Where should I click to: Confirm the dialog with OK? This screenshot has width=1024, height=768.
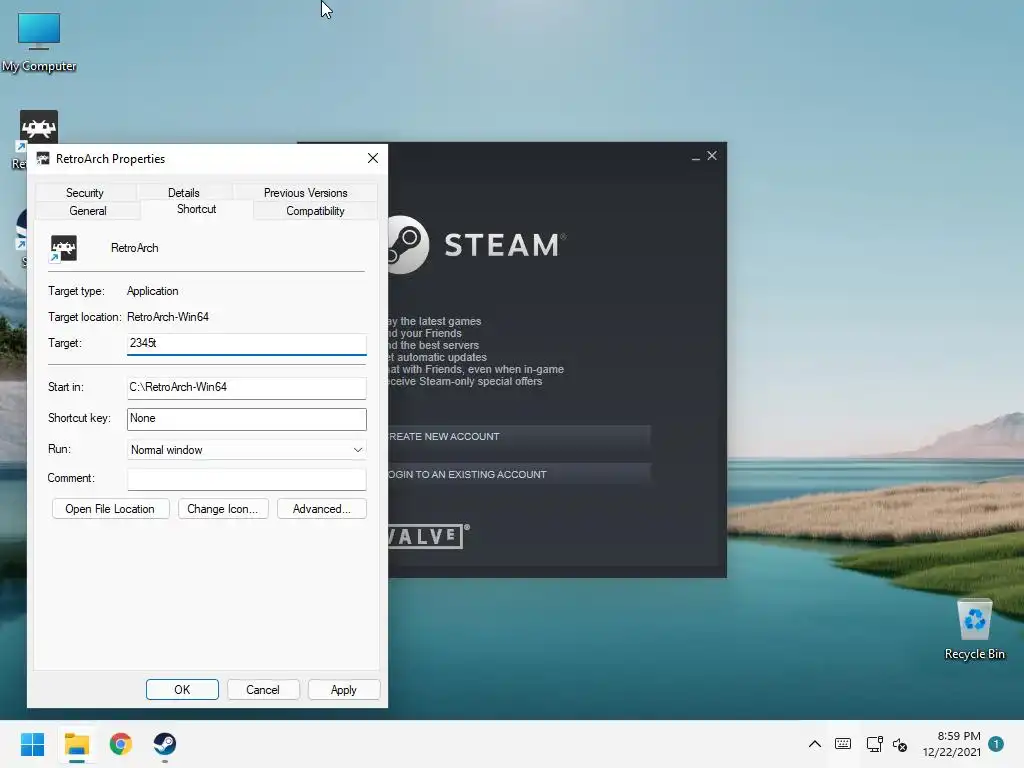pos(182,690)
